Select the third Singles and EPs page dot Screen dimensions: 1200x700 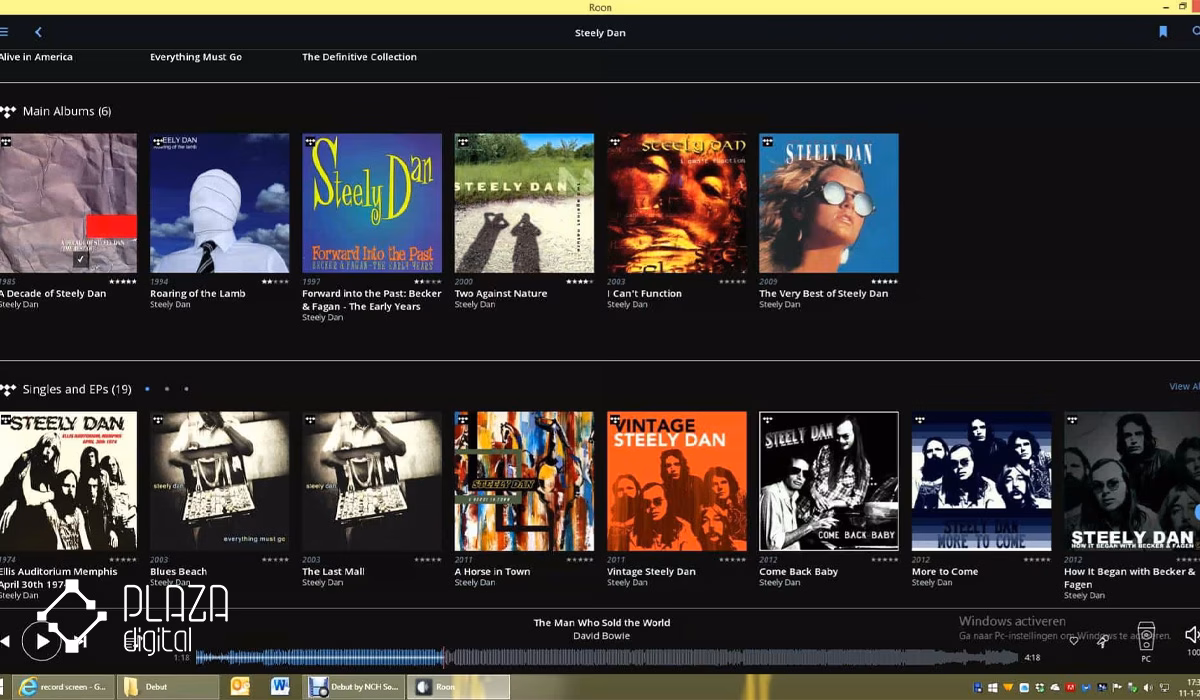tap(186, 389)
